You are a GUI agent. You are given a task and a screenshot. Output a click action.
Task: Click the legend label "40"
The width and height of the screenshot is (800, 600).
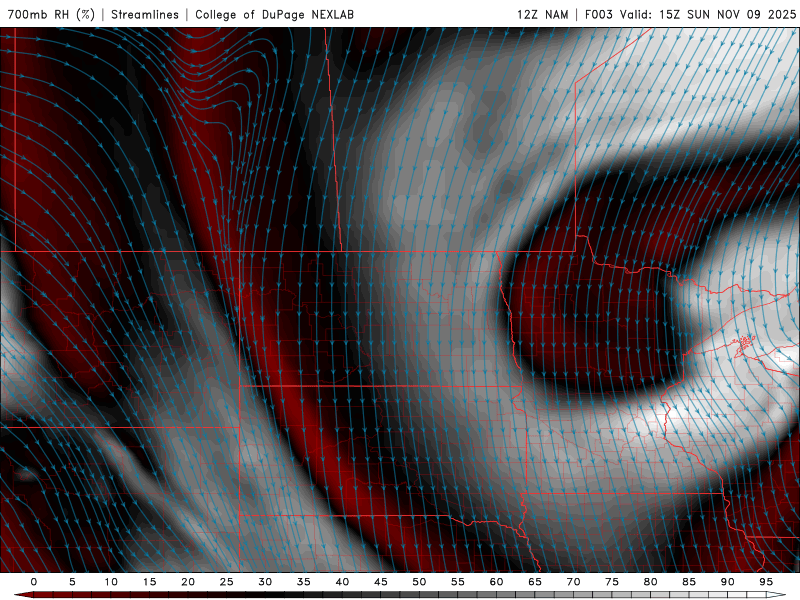point(342,582)
